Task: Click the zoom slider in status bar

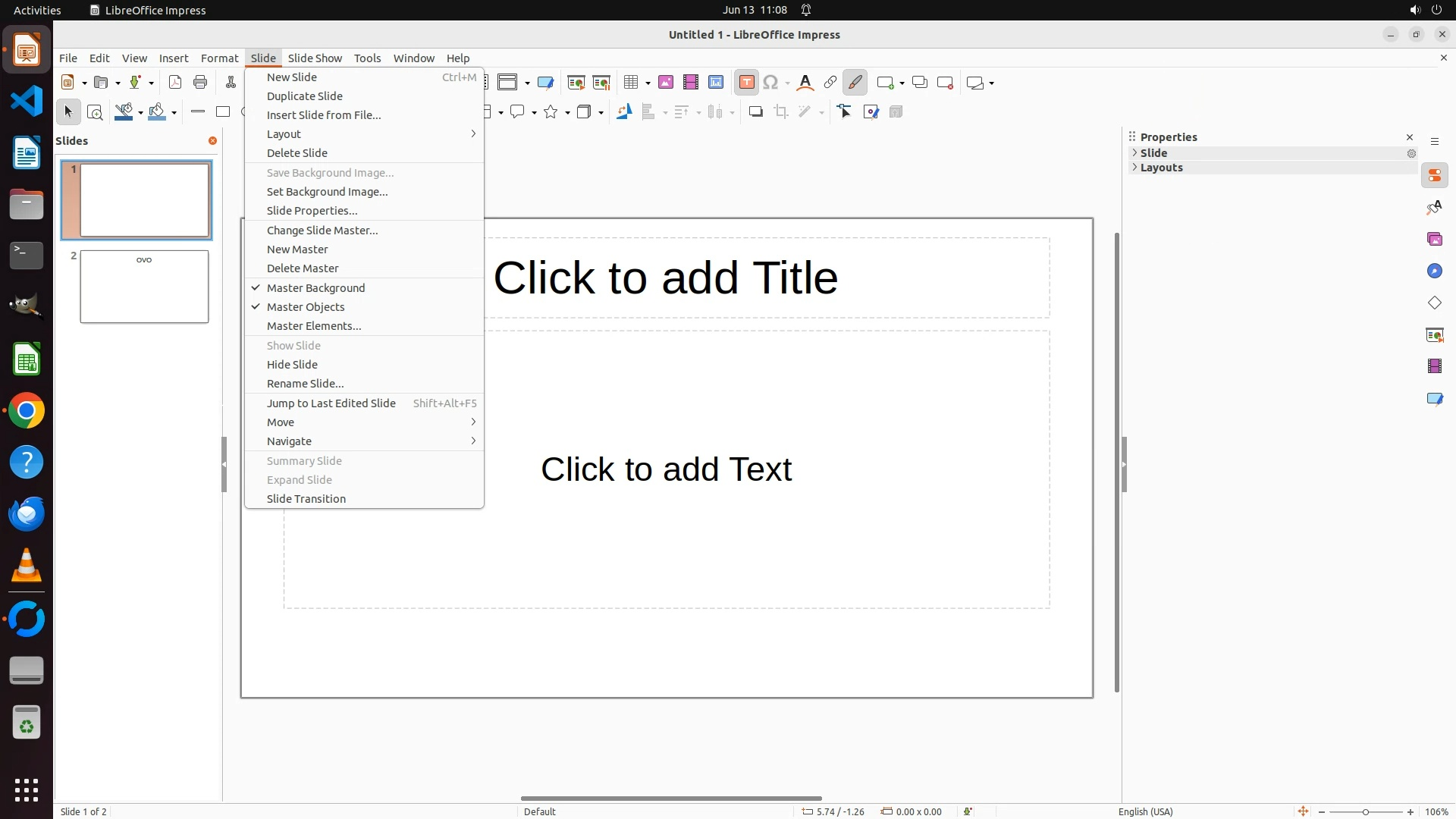Action: coord(1366,812)
